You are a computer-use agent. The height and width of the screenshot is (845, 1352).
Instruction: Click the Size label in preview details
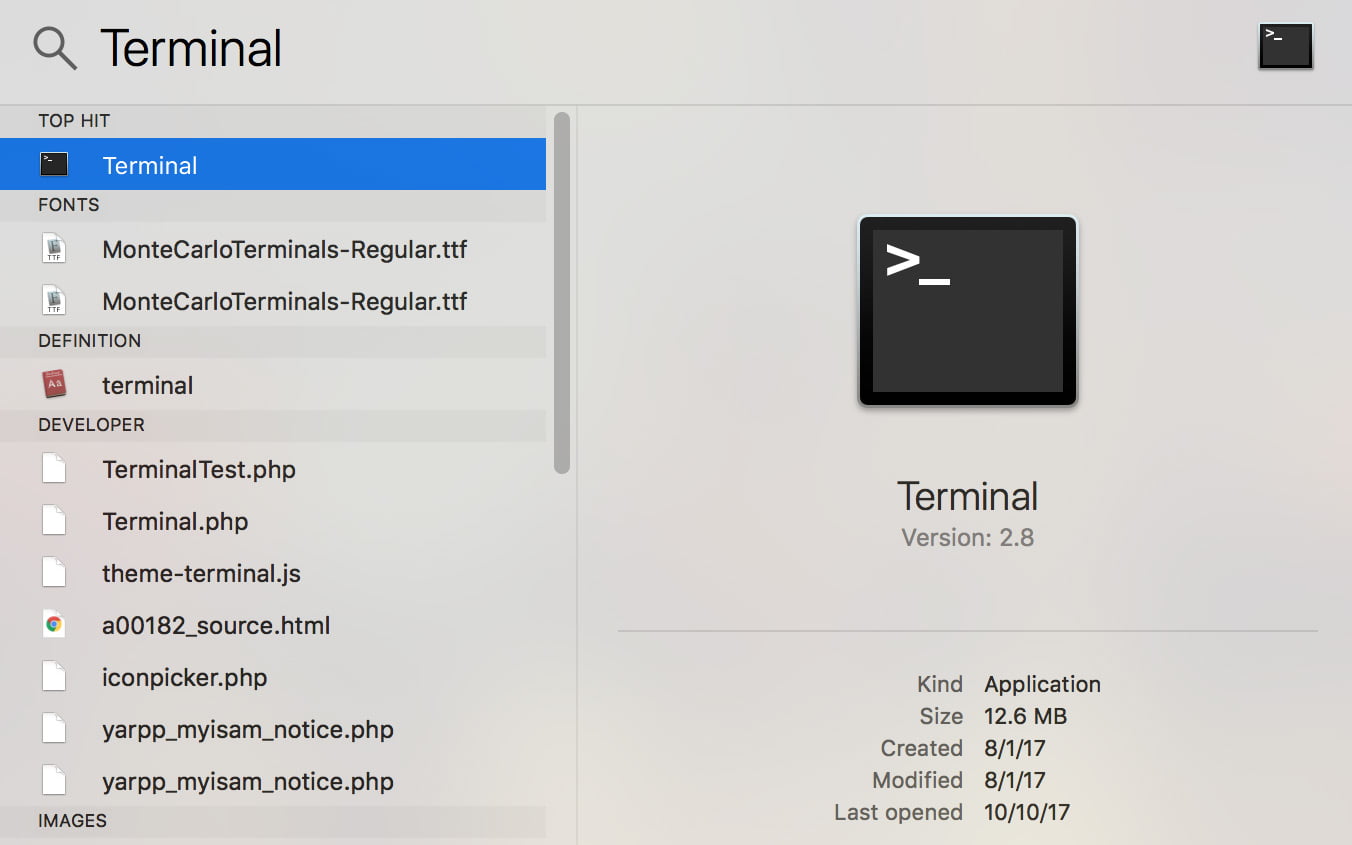[x=941, y=716]
